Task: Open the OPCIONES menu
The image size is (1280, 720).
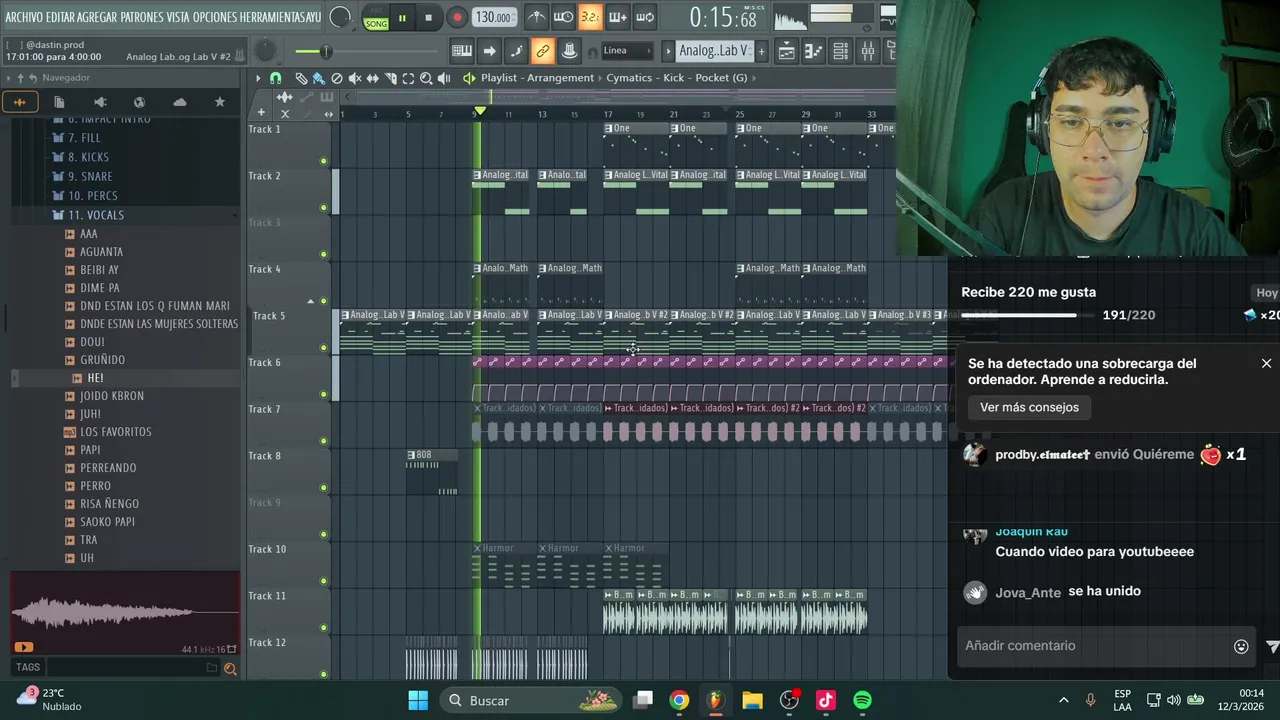Action: [x=216, y=17]
